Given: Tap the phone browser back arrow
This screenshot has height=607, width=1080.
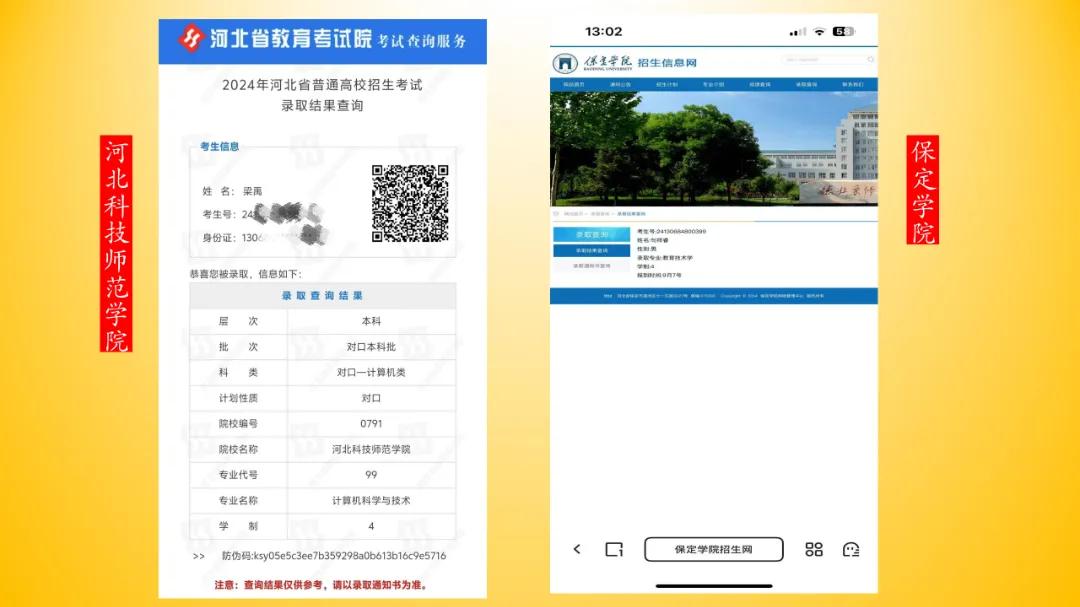Looking at the screenshot, I should click(577, 549).
